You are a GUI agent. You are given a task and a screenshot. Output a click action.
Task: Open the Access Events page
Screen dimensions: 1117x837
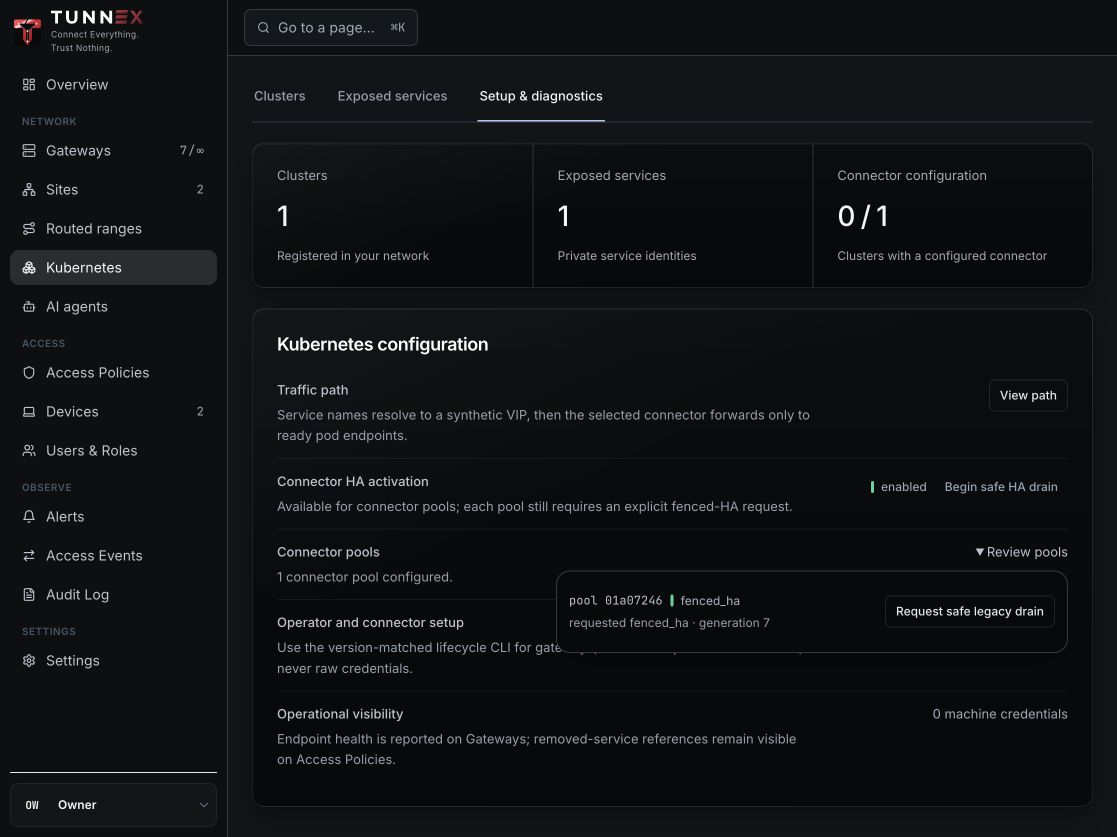coord(113,556)
